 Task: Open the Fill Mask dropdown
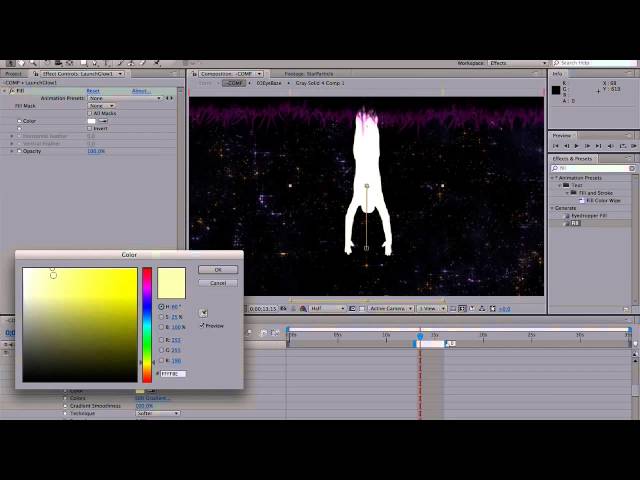(101, 106)
